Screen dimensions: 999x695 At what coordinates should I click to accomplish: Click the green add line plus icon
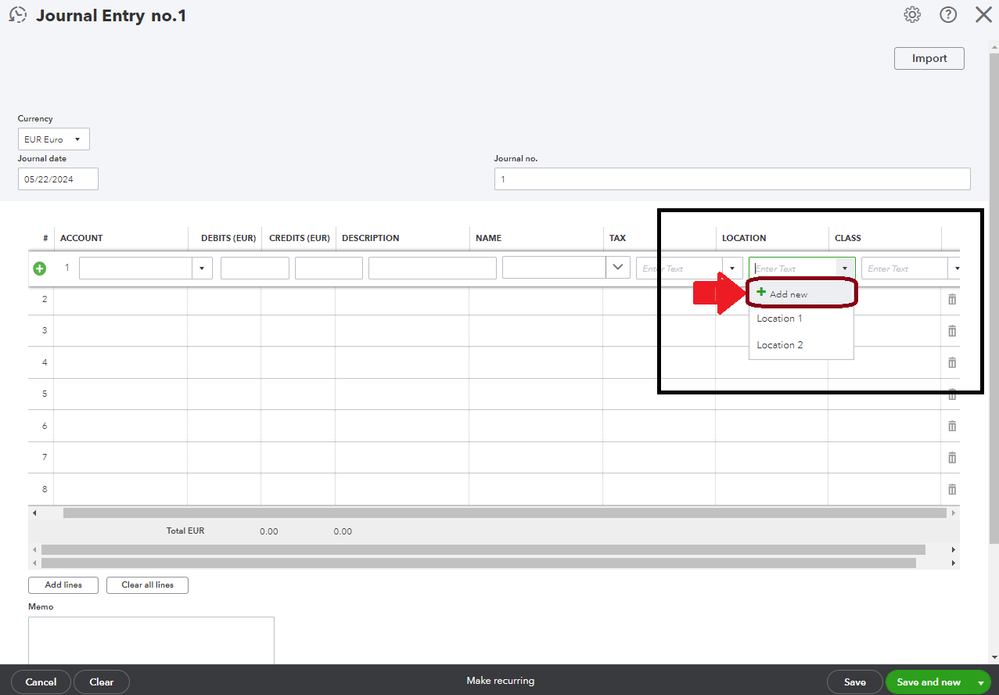40,268
